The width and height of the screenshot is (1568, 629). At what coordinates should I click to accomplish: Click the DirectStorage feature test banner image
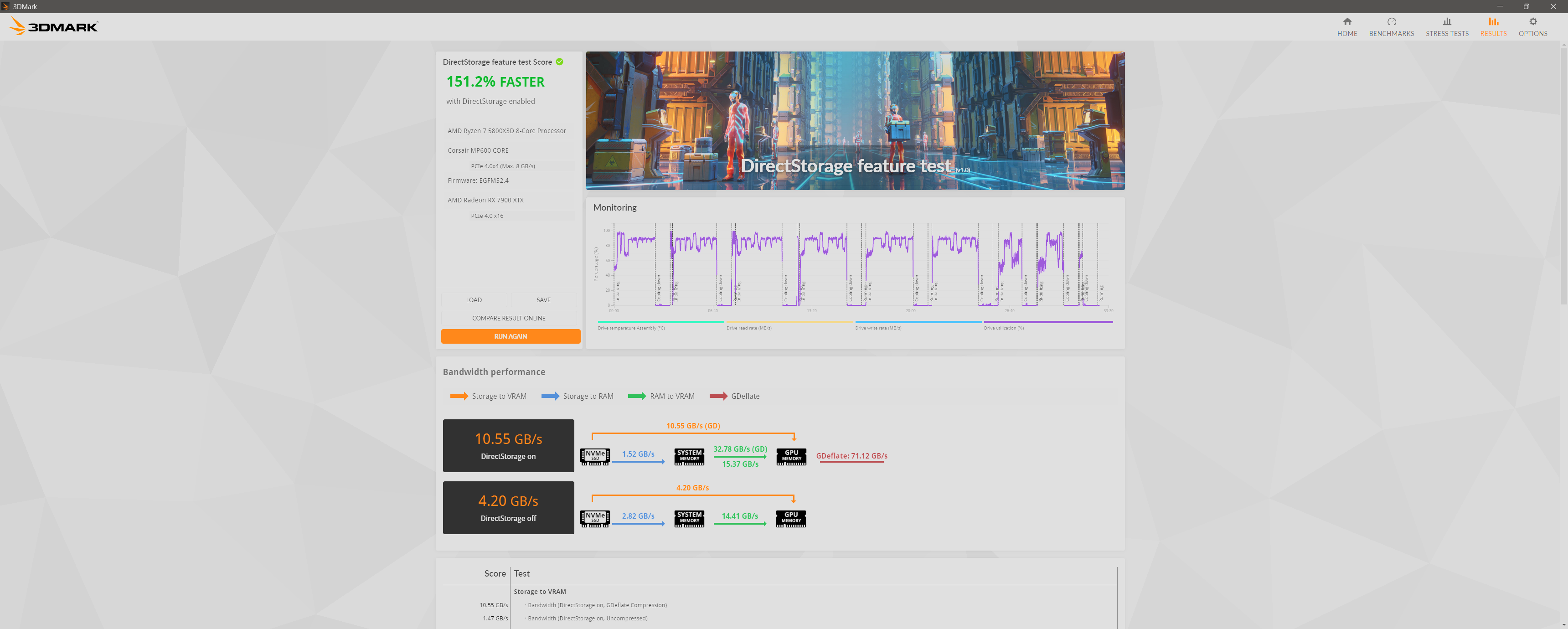point(855,121)
